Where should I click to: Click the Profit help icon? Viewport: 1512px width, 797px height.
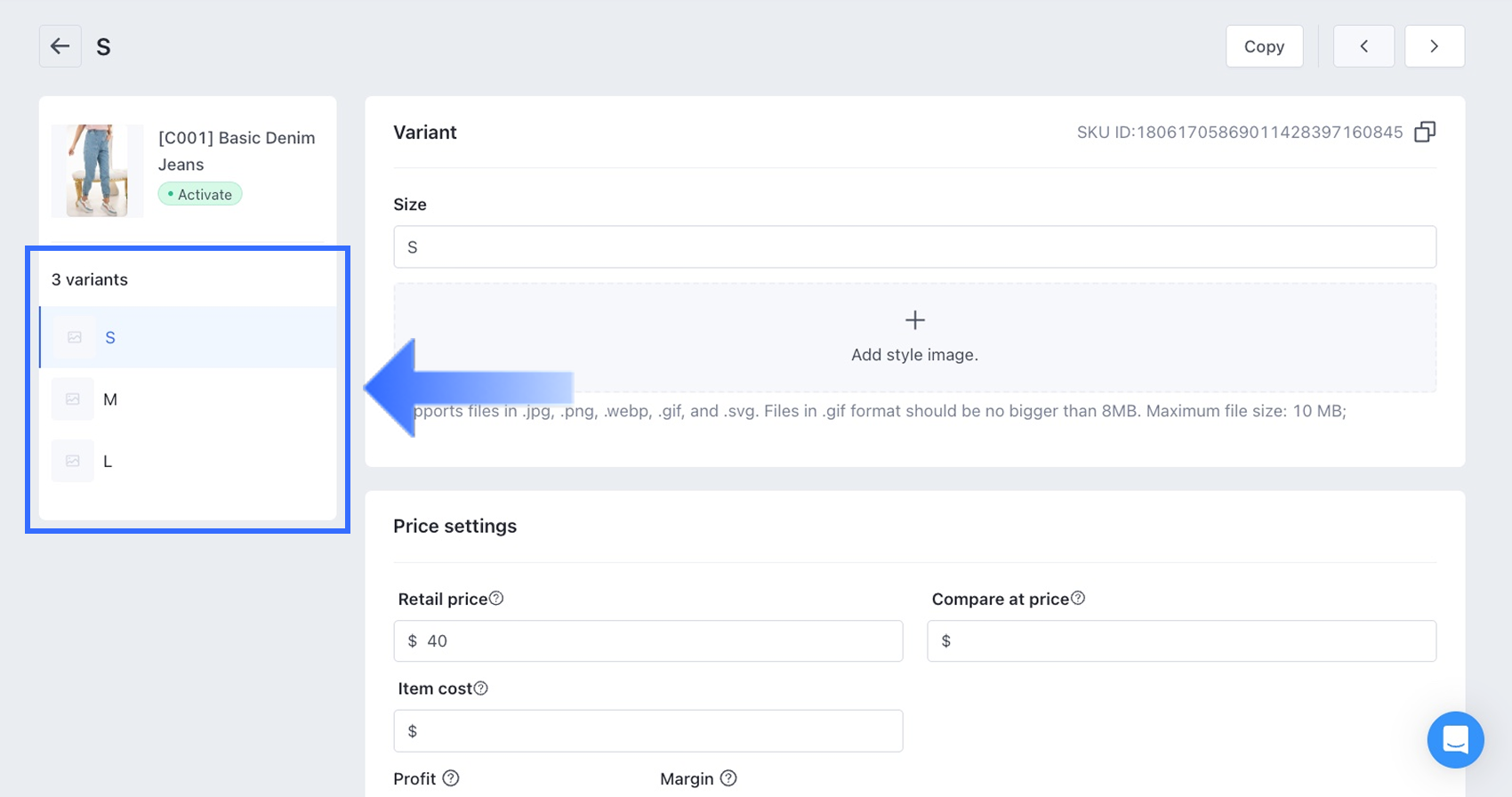click(451, 778)
